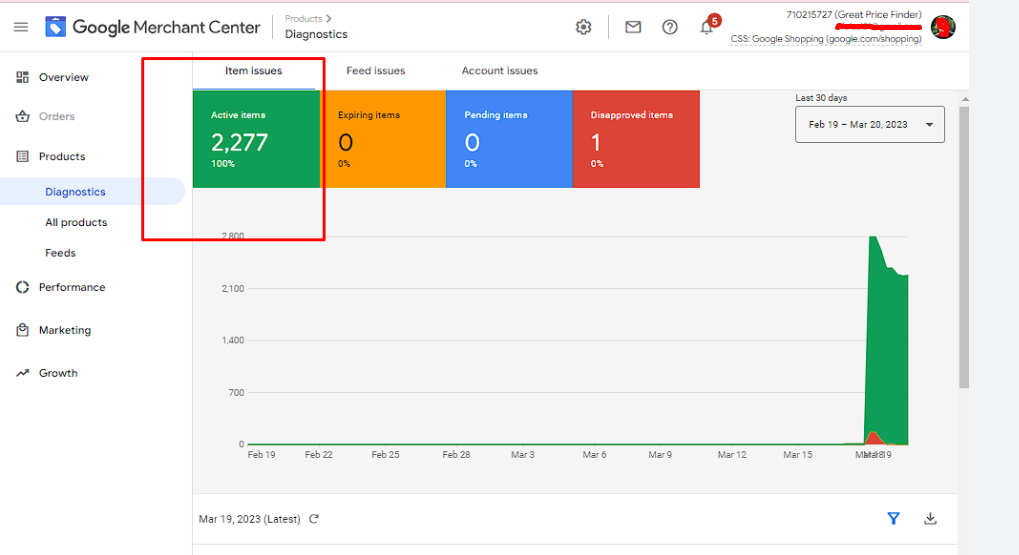Switch to the Feed issues tab
The height and width of the screenshot is (555, 1019).
376,71
